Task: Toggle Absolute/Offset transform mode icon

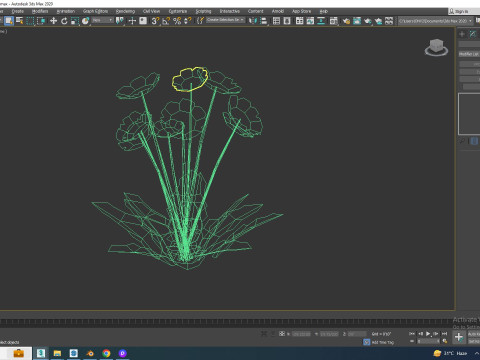Action: (x=282, y=333)
